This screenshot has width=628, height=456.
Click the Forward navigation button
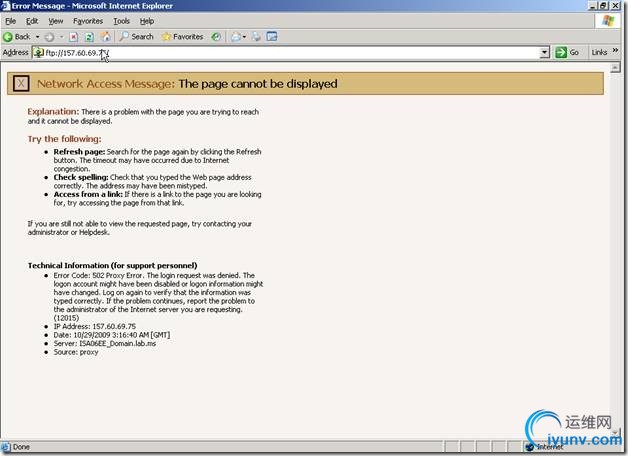[50, 37]
